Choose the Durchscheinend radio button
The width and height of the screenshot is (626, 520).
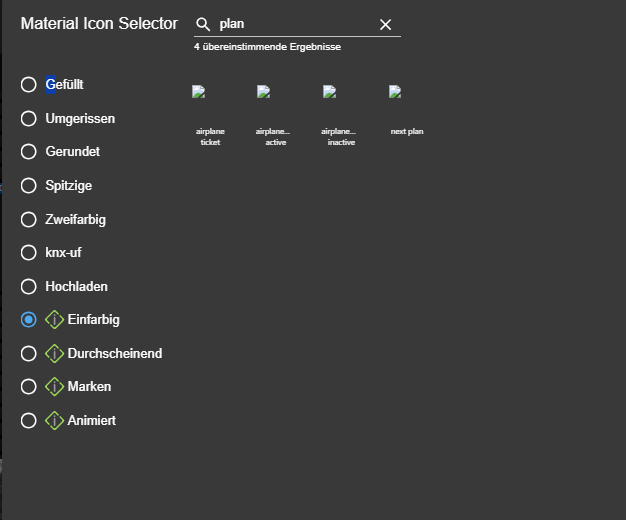[29, 354]
